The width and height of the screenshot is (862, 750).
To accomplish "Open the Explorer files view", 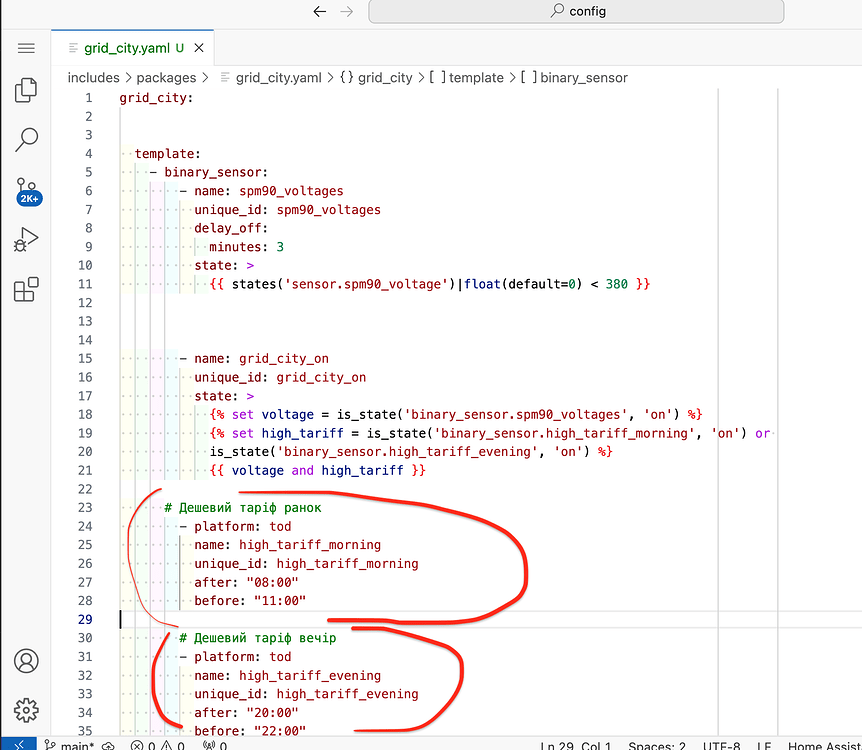I will [x=26, y=90].
